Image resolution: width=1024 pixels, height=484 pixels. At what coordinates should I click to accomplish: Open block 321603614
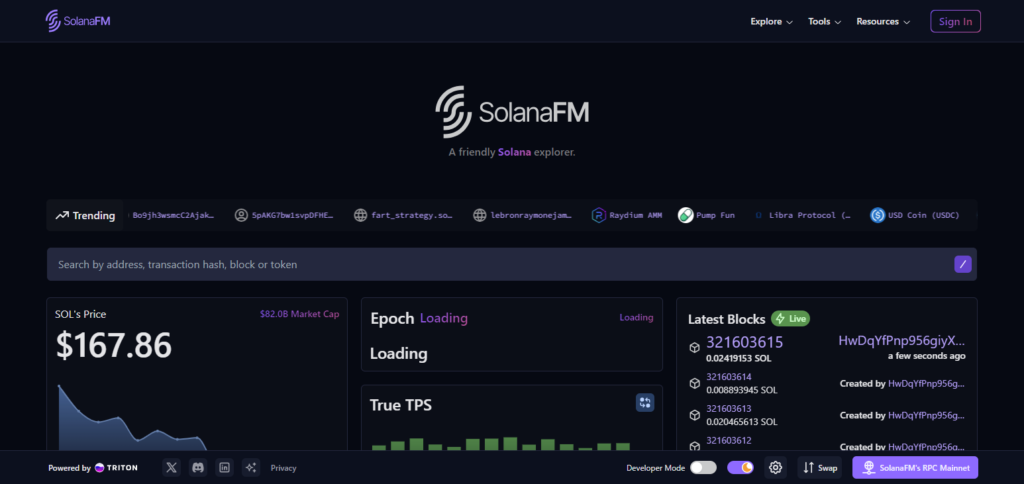tap(728, 377)
